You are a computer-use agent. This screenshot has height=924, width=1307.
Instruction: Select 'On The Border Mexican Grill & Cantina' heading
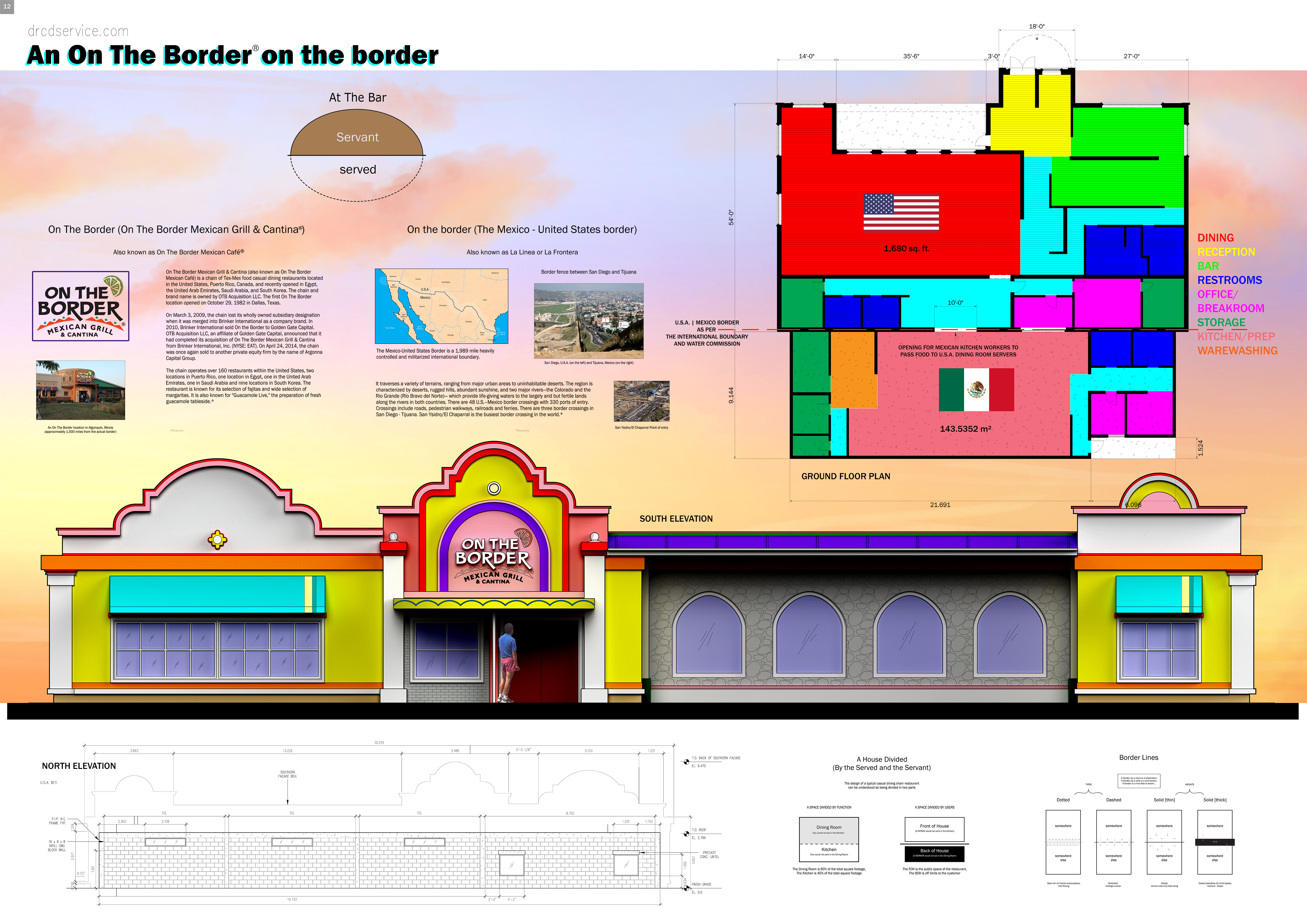[x=176, y=229]
